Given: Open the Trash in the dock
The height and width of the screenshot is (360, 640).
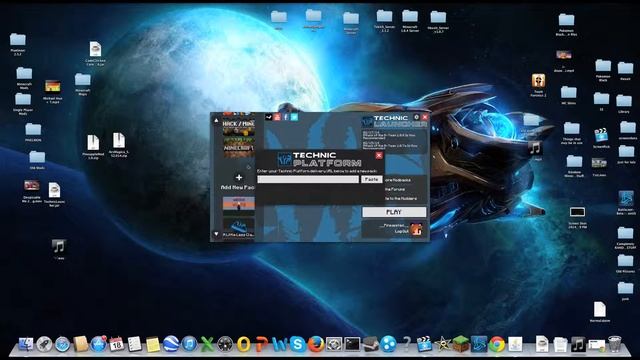Looking at the screenshot, I should click(615, 344).
